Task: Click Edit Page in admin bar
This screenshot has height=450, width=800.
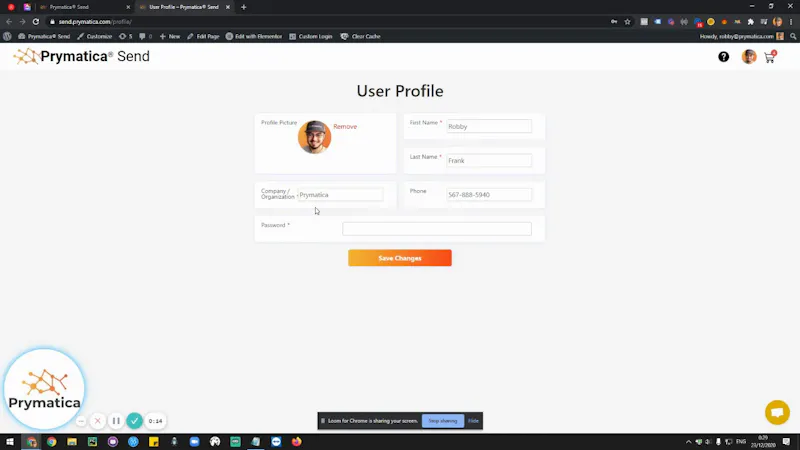Action: coord(203,36)
